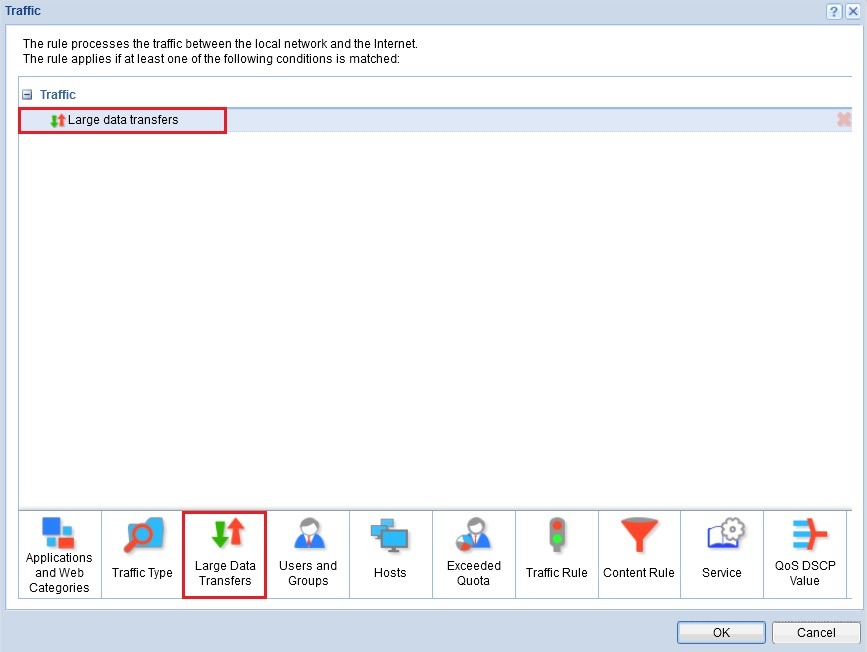This screenshot has width=867, height=652.
Task: Add a Users and Groups condition
Action: 307,553
